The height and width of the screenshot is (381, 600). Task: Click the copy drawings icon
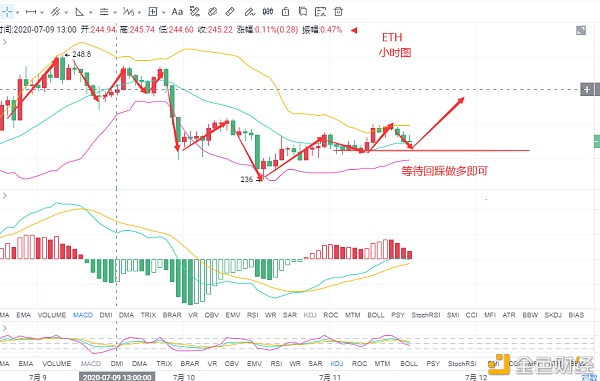[303, 12]
